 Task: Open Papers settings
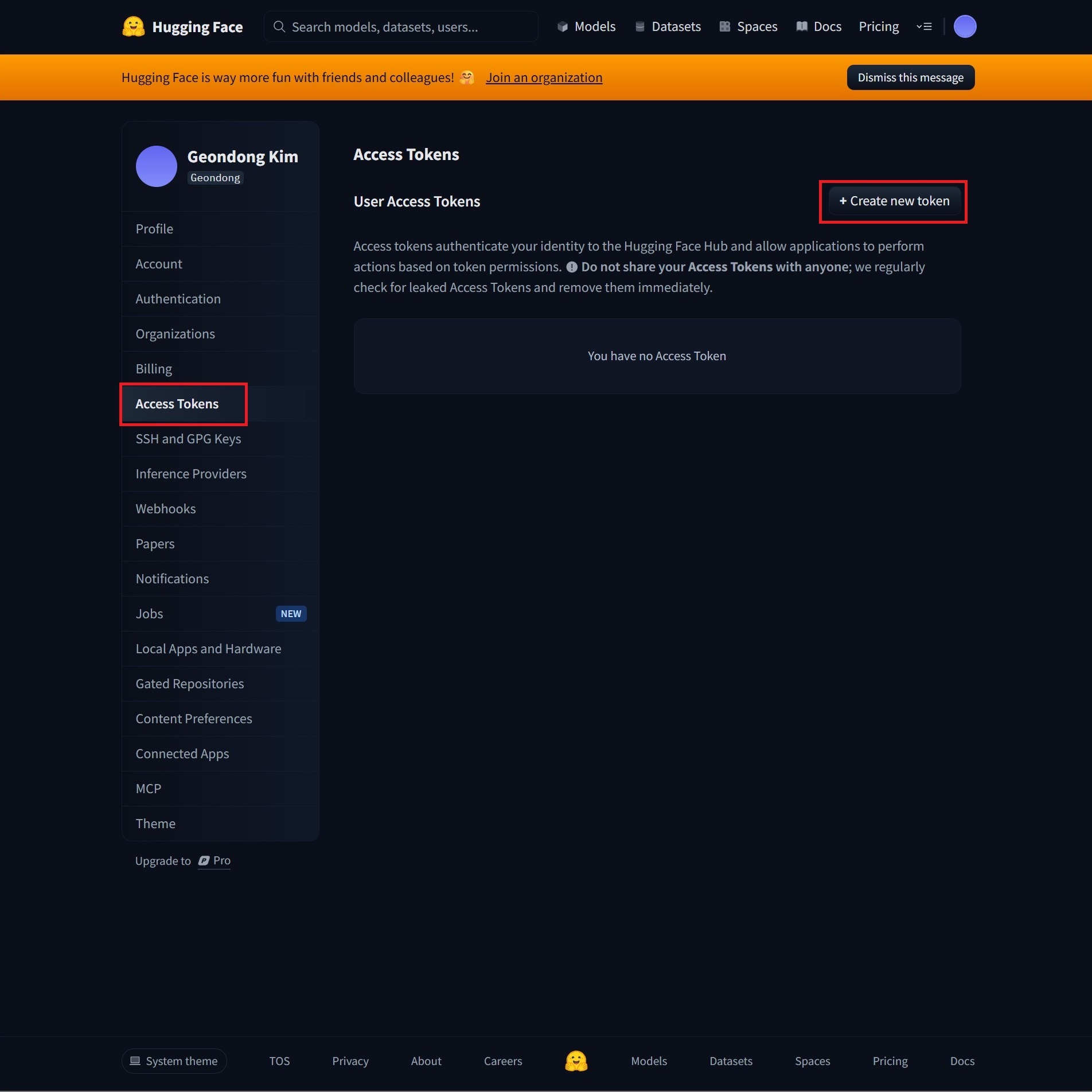pos(220,544)
